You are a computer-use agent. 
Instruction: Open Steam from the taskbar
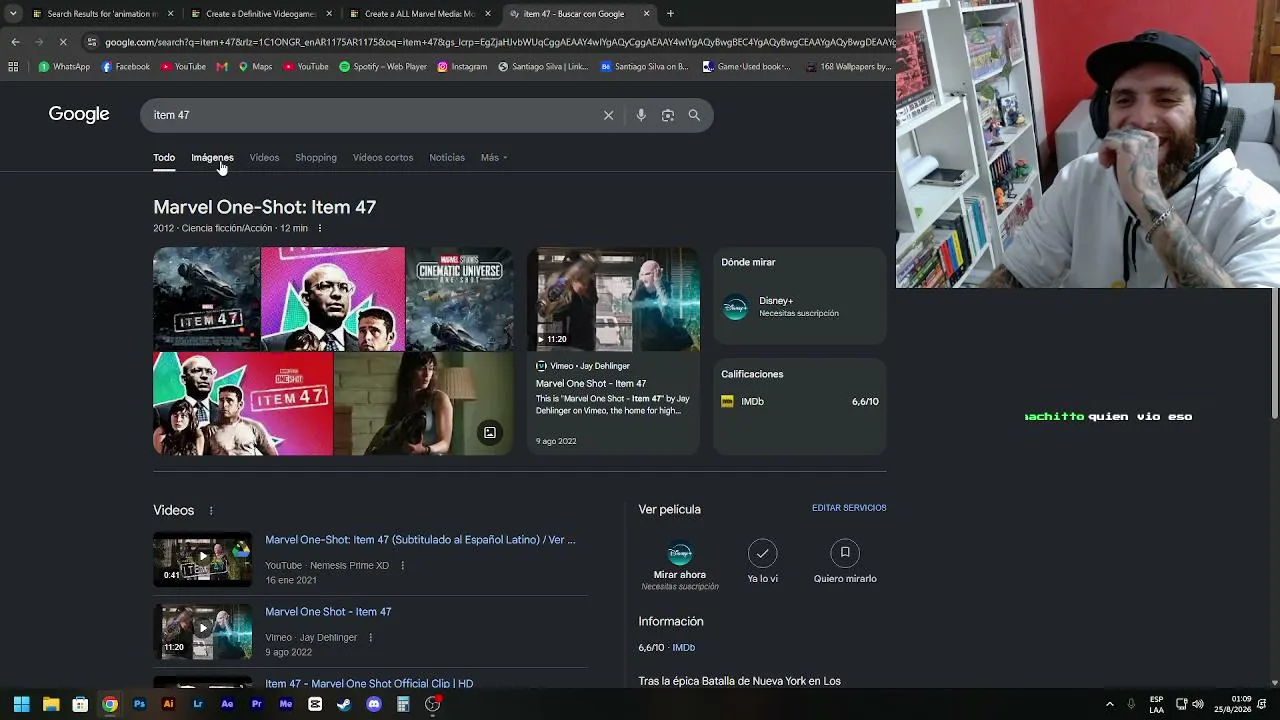344,704
